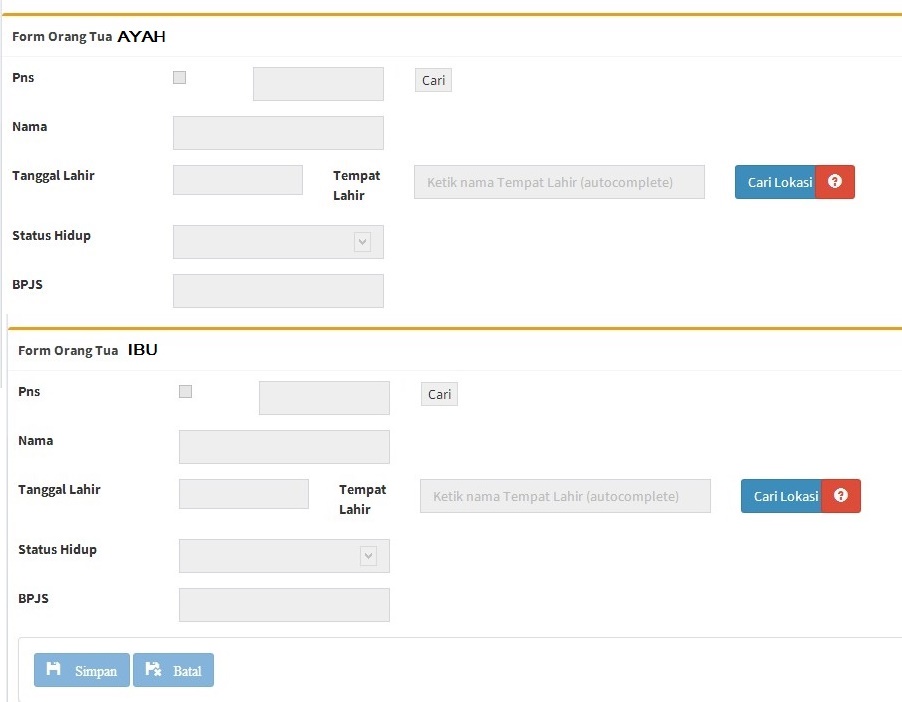The height and width of the screenshot is (702, 902).
Task: Click 'Status Hidup' label in AYAH form
Action: coord(51,235)
